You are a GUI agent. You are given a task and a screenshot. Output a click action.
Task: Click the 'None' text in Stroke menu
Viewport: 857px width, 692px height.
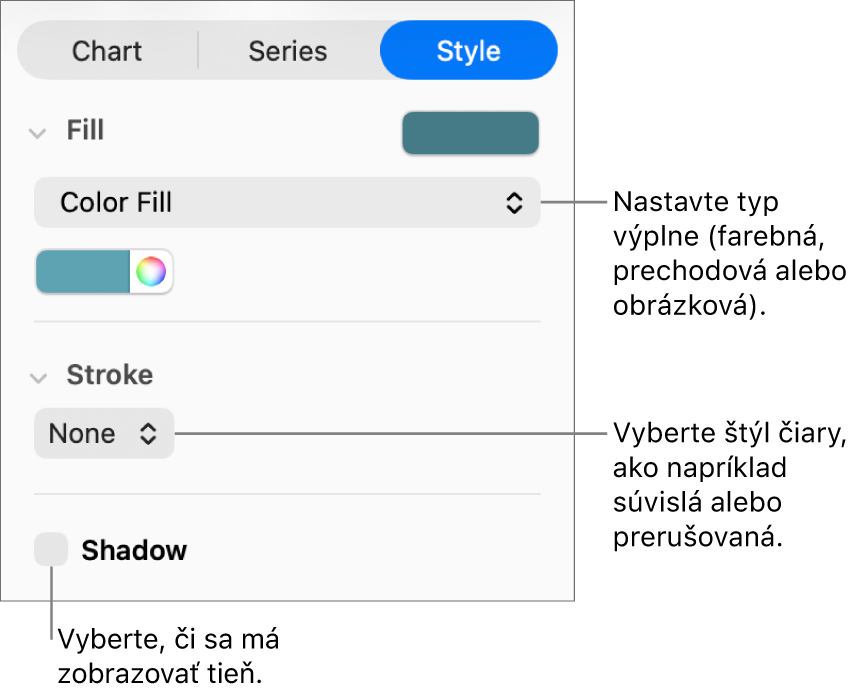point(82,434)
